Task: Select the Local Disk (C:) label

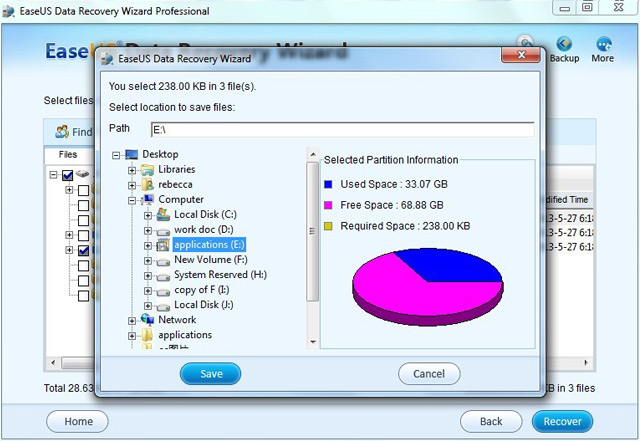Action: (205, 214)
